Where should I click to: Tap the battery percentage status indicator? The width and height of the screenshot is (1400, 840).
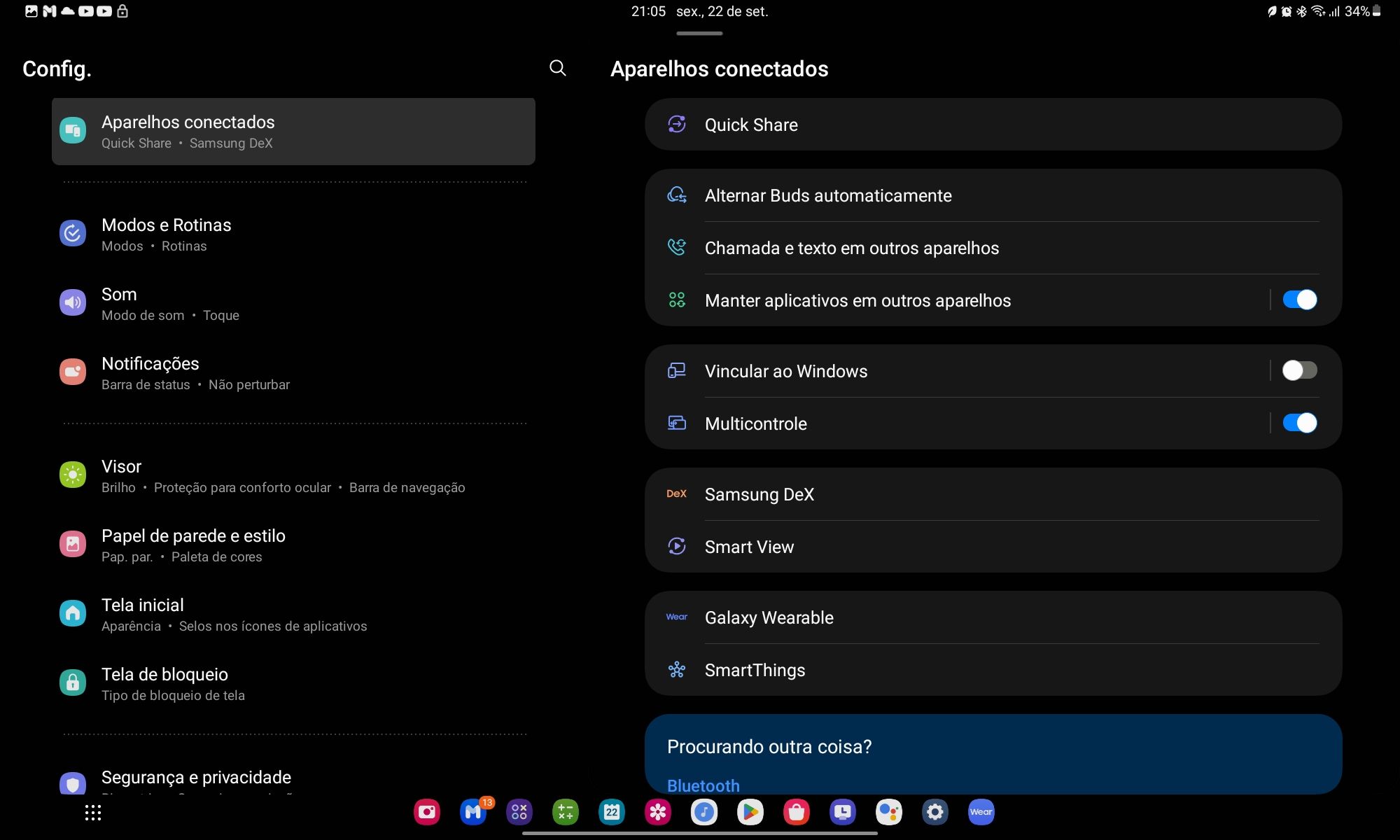point(1357,11)
